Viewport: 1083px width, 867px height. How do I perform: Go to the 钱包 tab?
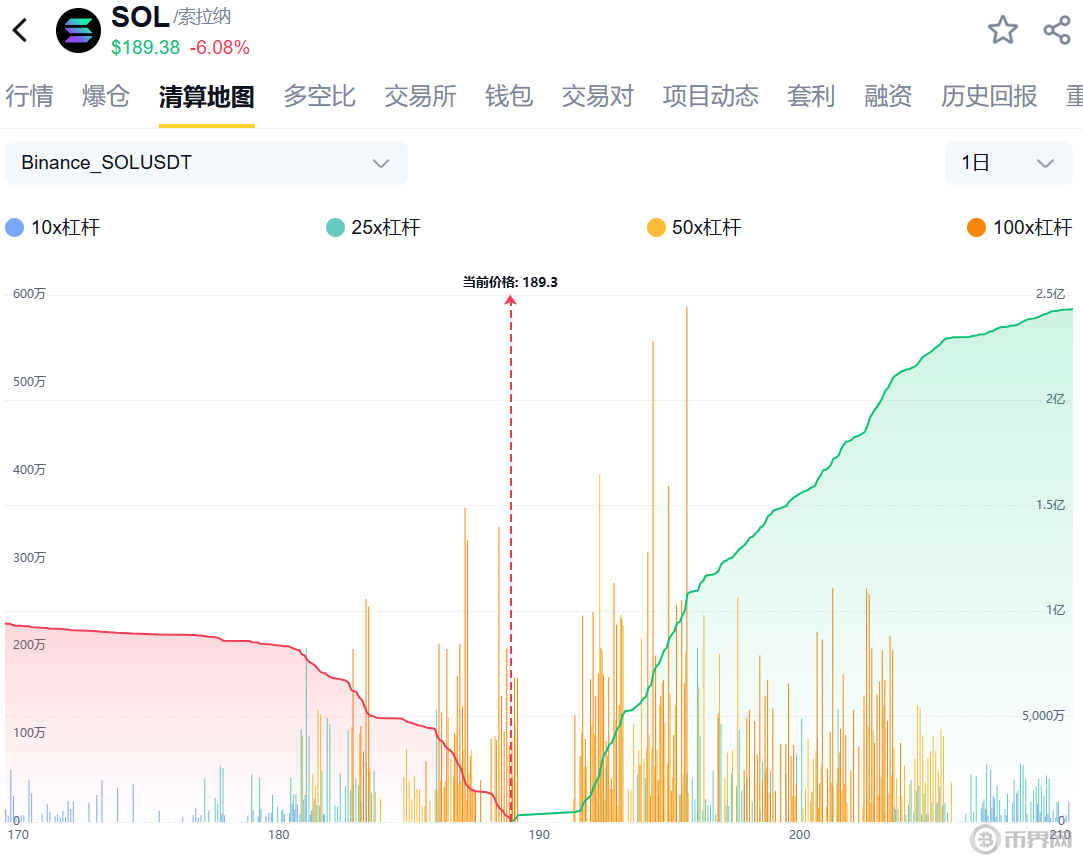[509, 96]
